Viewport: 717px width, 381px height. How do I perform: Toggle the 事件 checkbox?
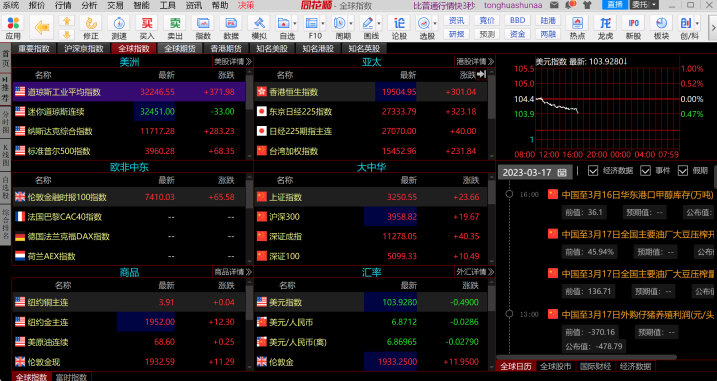point(645,171)
